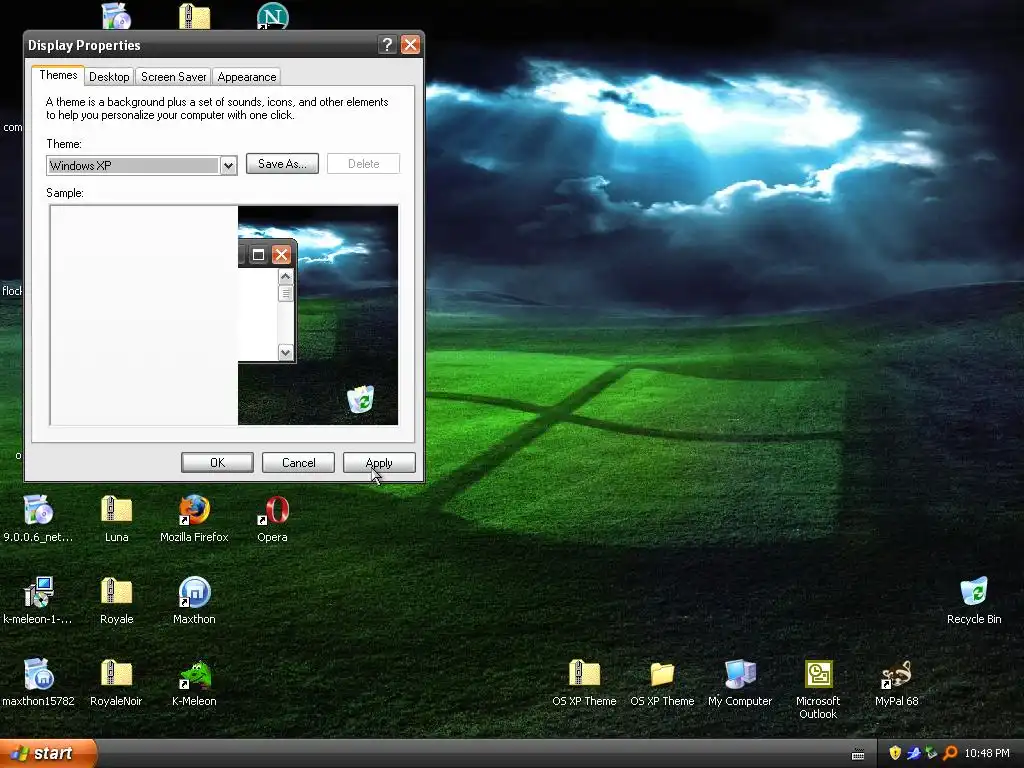
Task: Click the taskbar clock showing 10:48 PM
Action: (x=987, y=753)
